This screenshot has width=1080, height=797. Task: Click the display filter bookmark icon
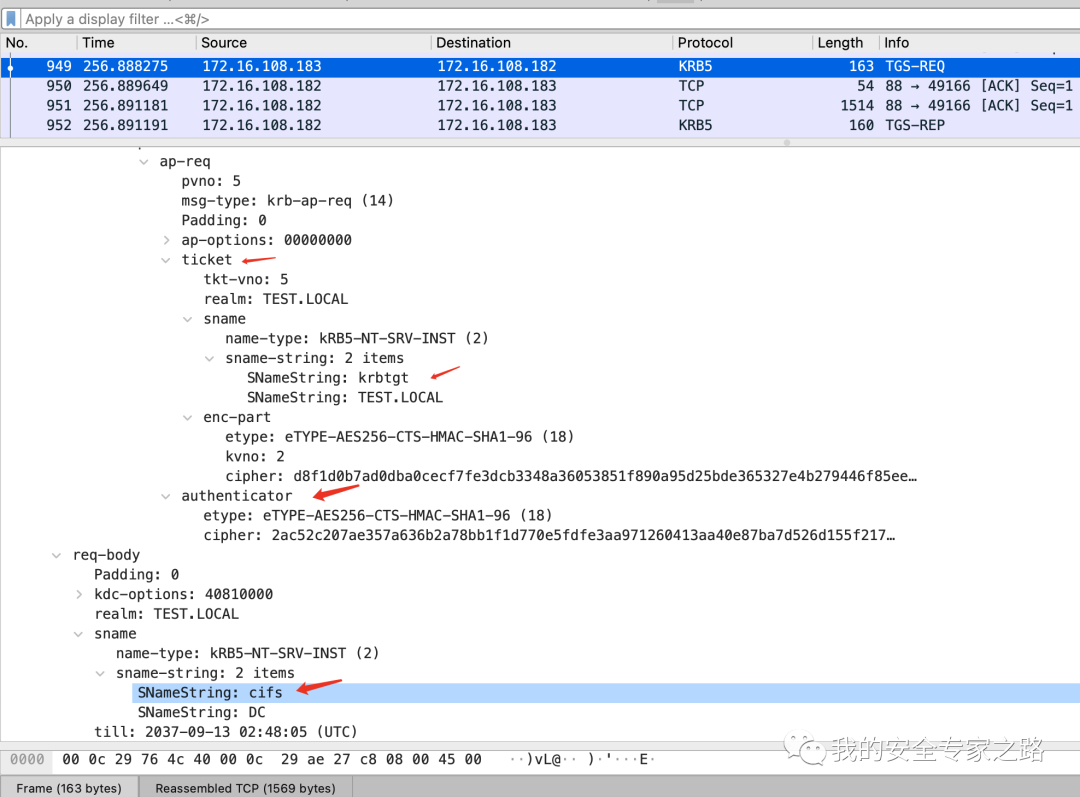click(11, 19)
